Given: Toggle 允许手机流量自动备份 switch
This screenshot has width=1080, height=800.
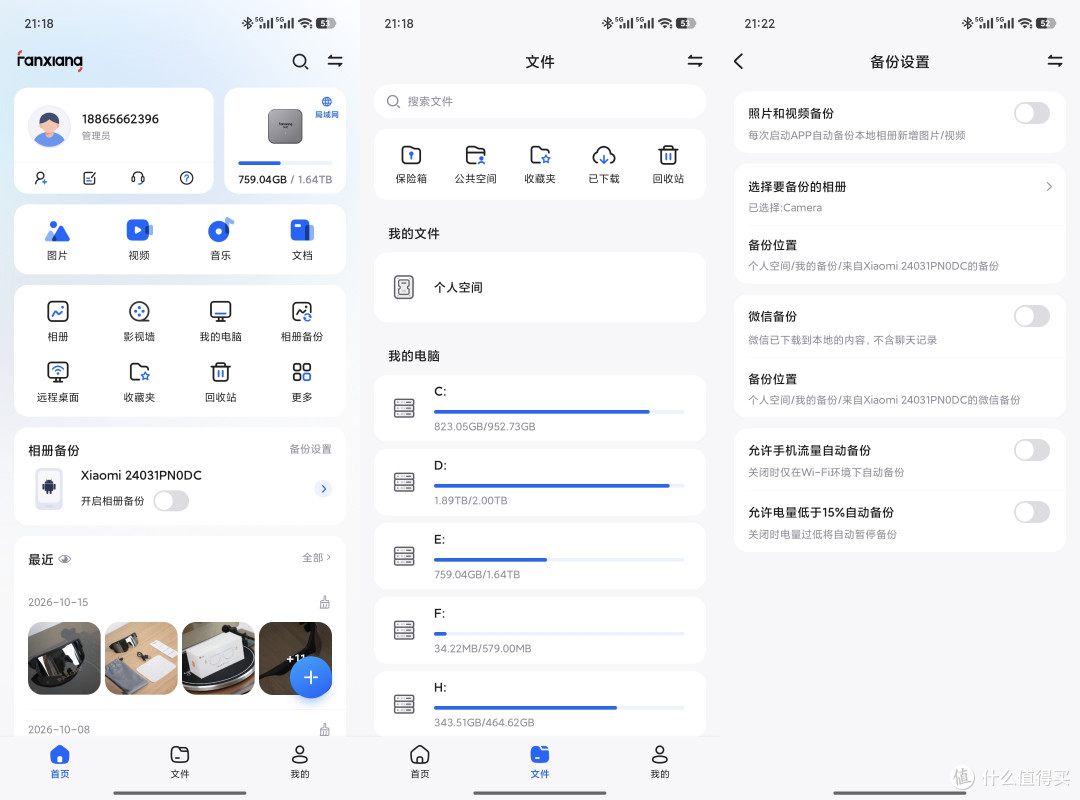Looking at the screenshot, I should [x=1032, y=450].
